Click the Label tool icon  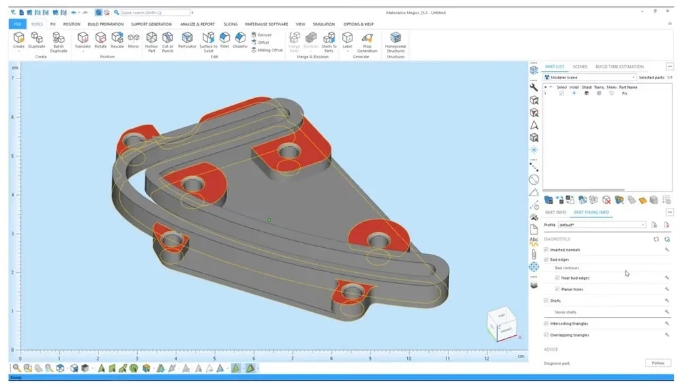pos(347,38)
